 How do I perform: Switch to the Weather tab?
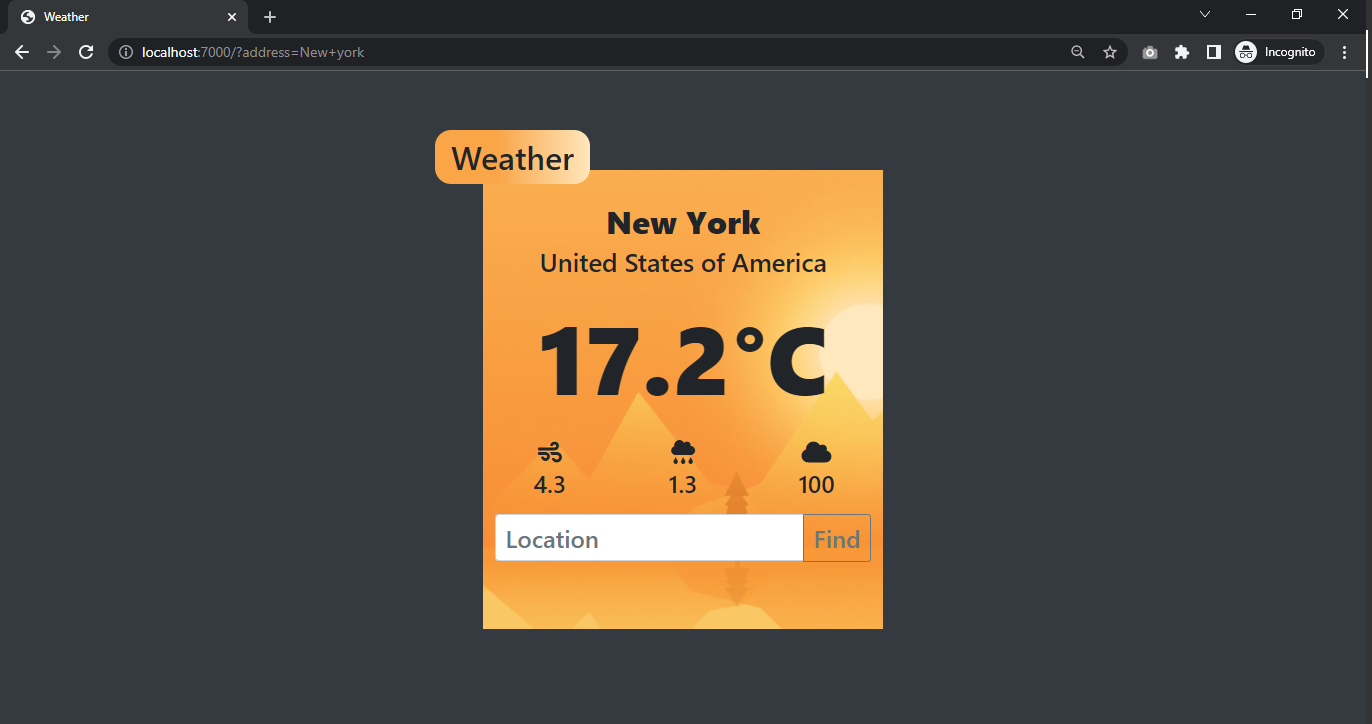(120, 16)
